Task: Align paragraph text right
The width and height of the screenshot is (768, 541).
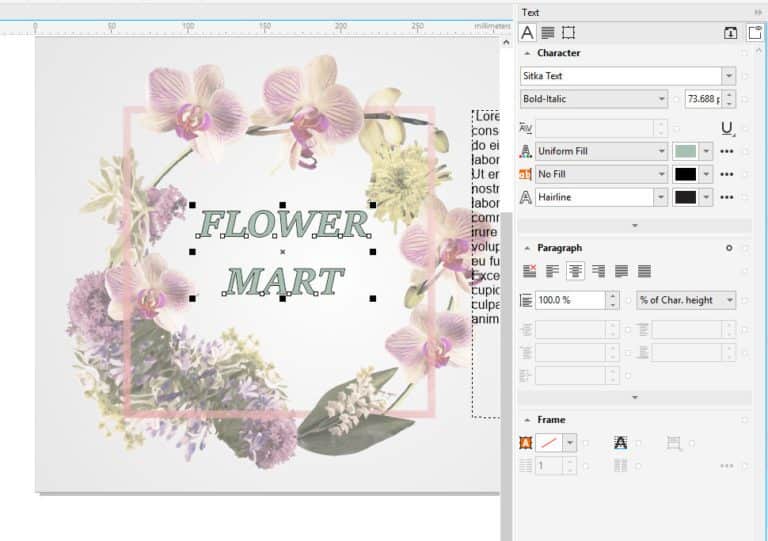Action: coord(599,271)
